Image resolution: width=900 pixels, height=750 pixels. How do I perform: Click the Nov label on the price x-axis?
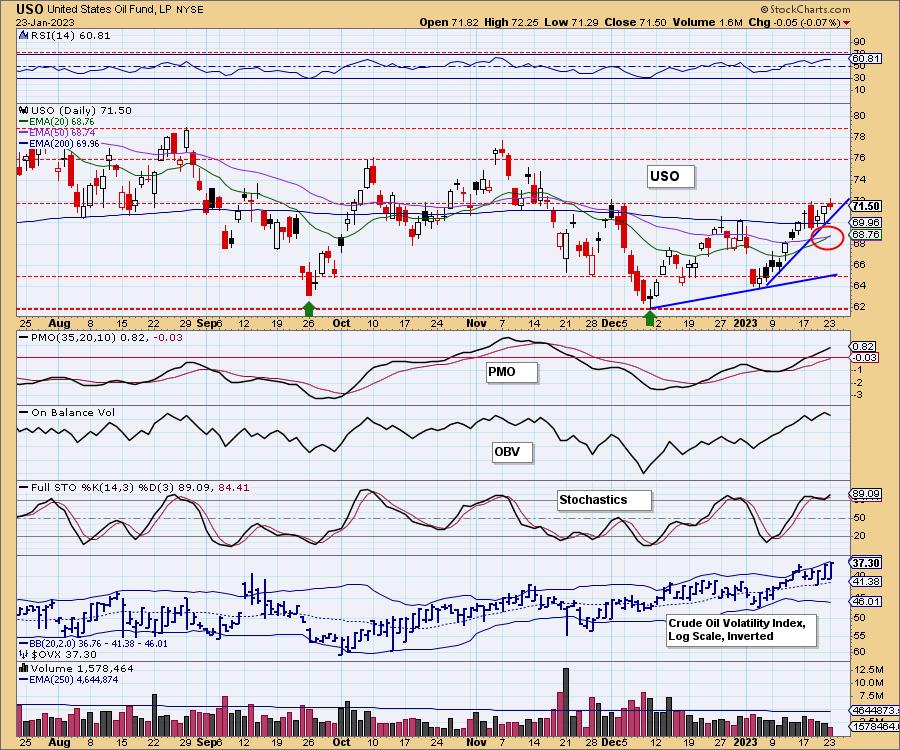point(476,323)
